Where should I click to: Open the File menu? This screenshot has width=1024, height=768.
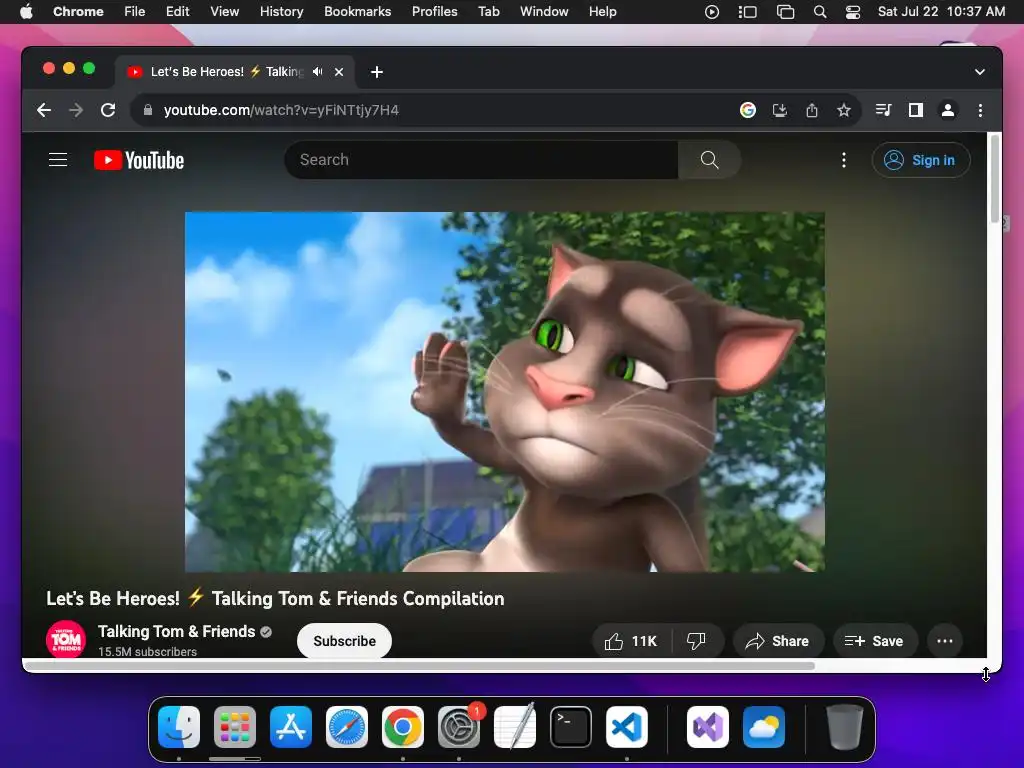click(135, 12)
